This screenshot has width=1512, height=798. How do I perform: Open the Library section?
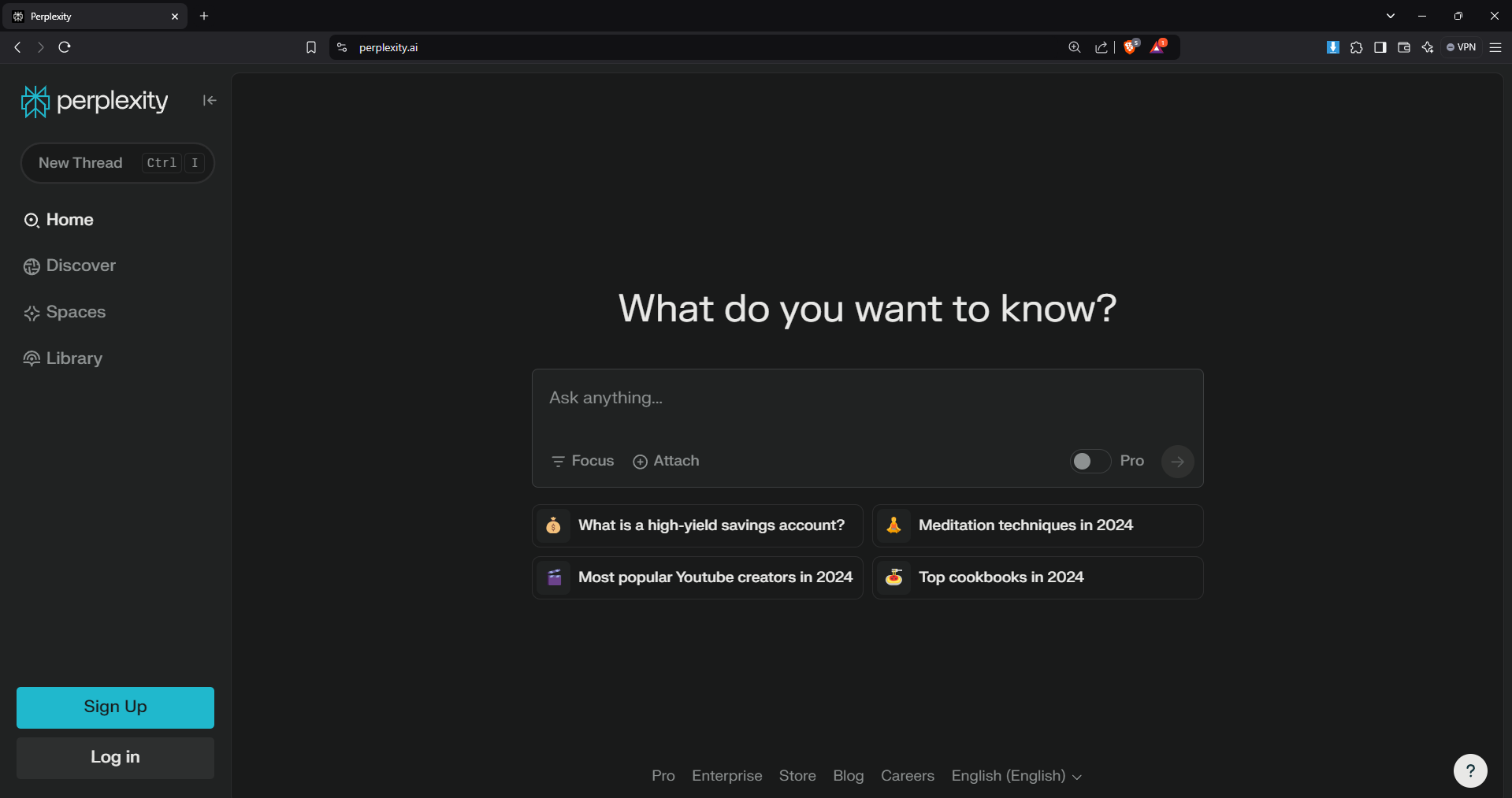(x=63, y=358)
